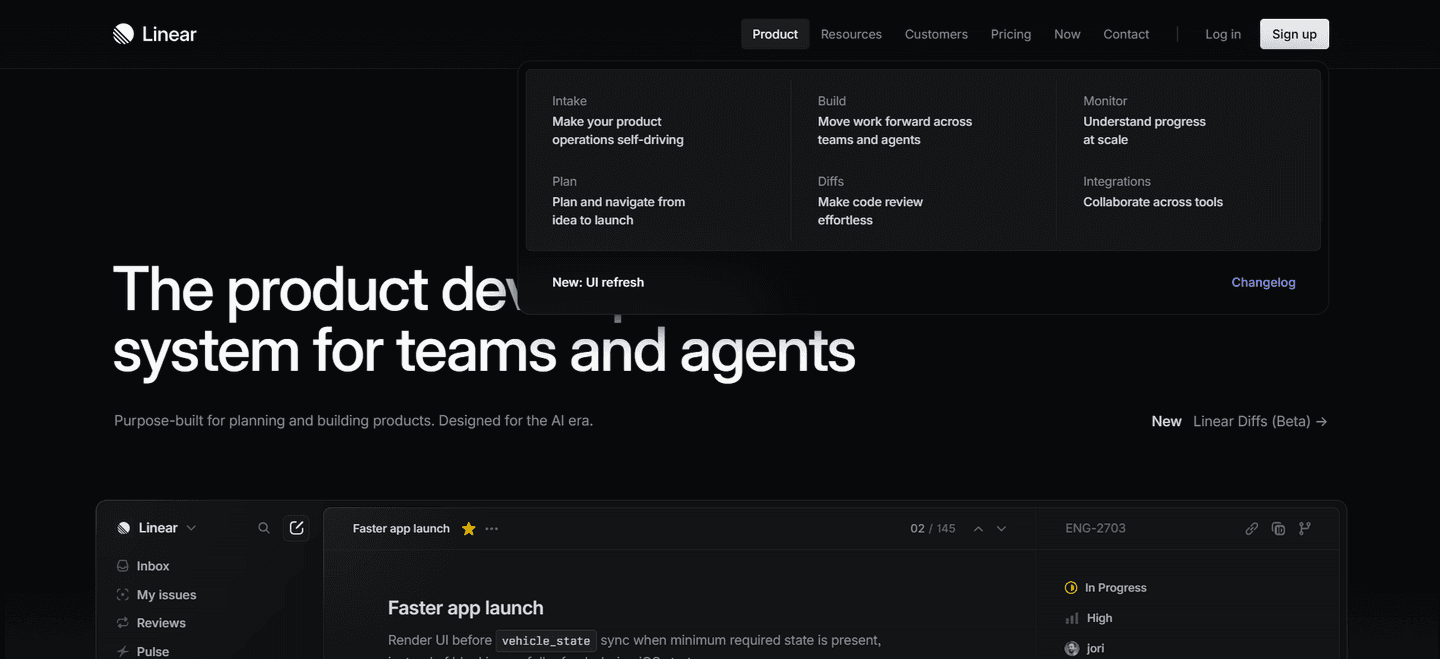Click the Linear Diffs (Beta) link
1440x659 pixels.
1260,421
